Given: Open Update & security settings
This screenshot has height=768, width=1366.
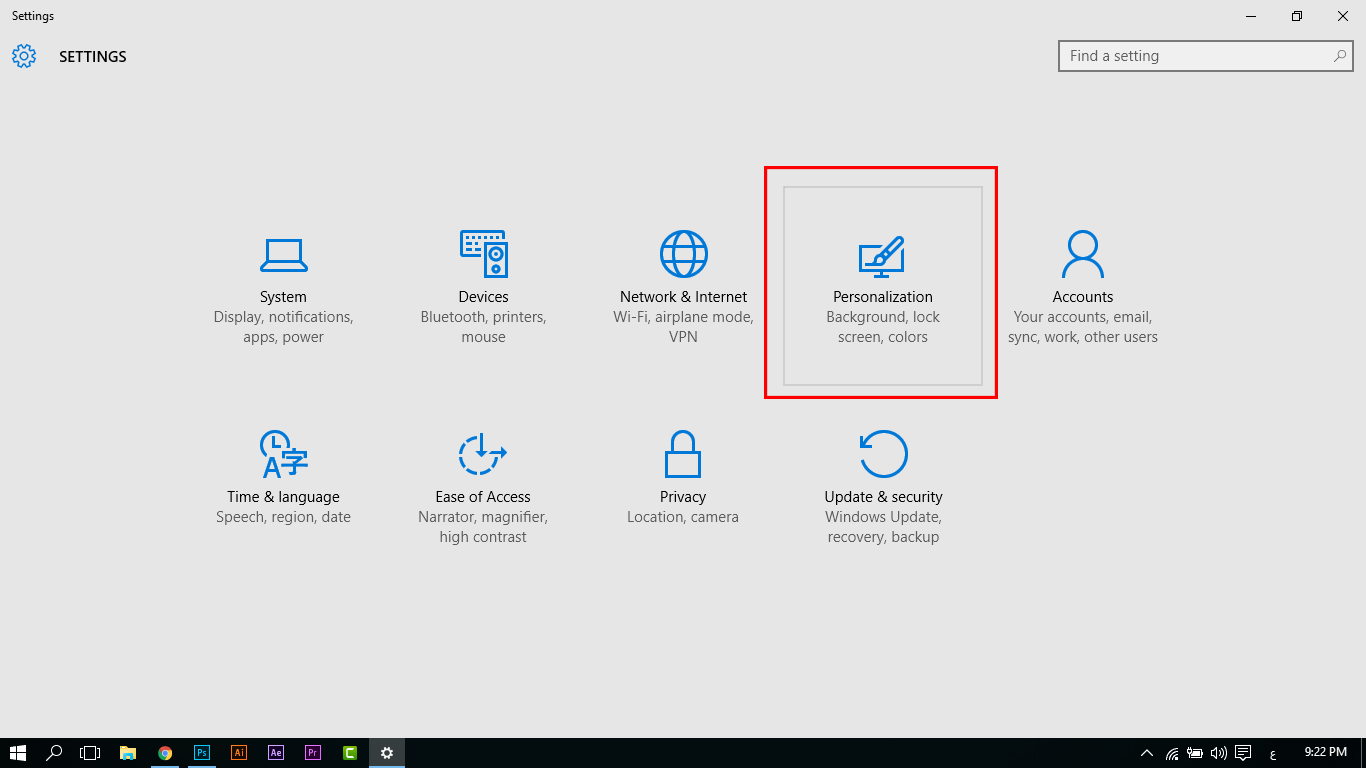Looking at the screenshot, I should click(x=883, y=487).
